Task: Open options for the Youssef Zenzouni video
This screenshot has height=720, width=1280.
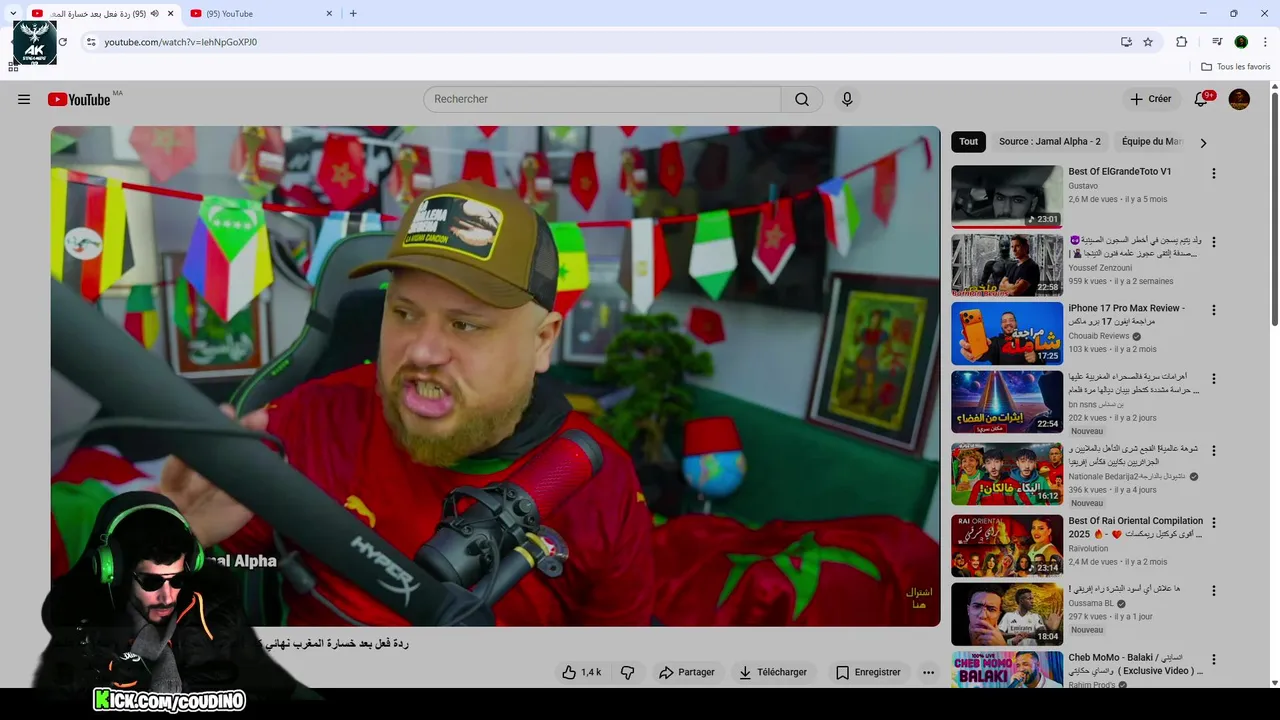Action: [1214, 242]
